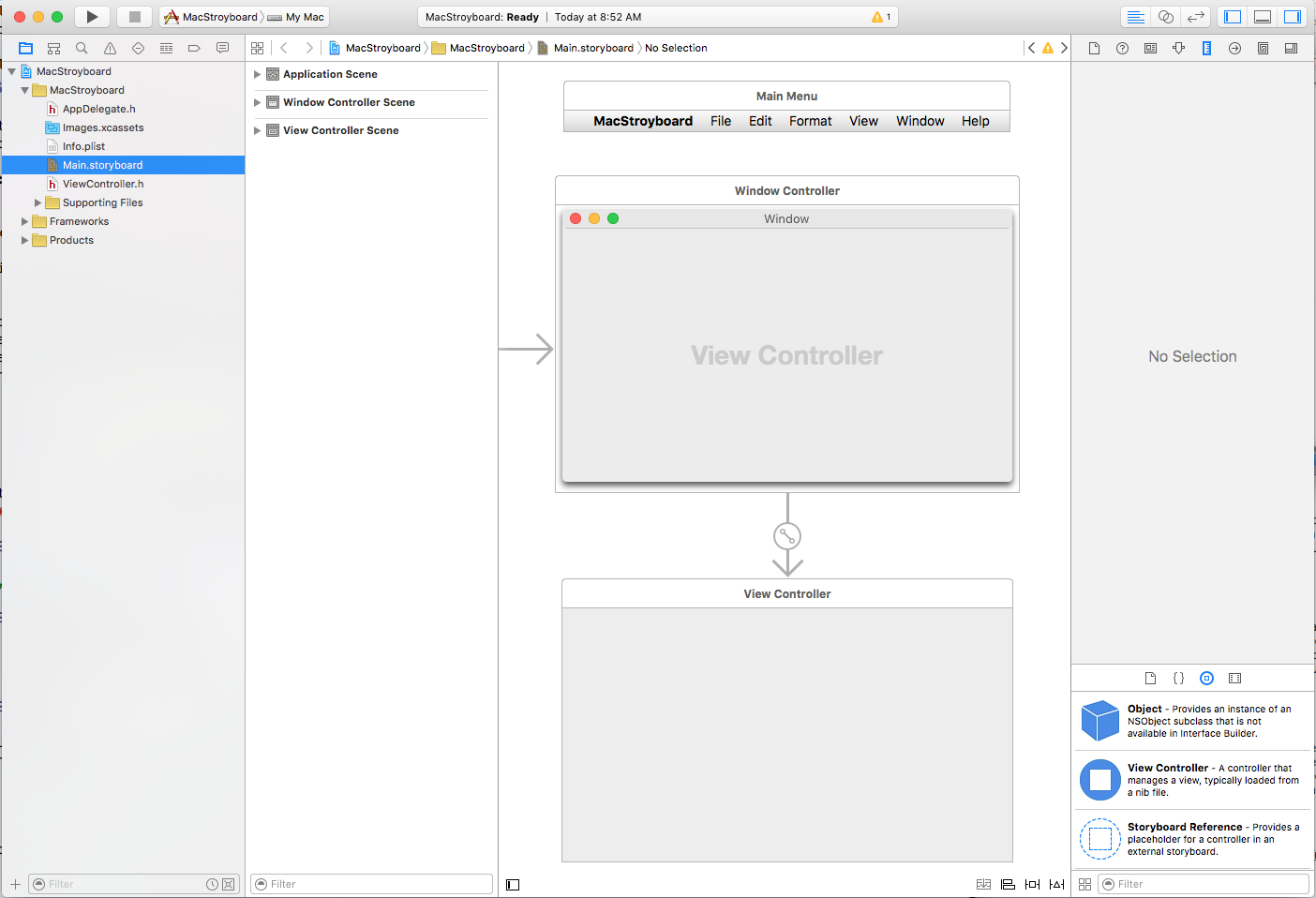This screenshot has width=1316, height=898.
Task: Open the Size inspector ruler icon
Action: pos(1207,48)
